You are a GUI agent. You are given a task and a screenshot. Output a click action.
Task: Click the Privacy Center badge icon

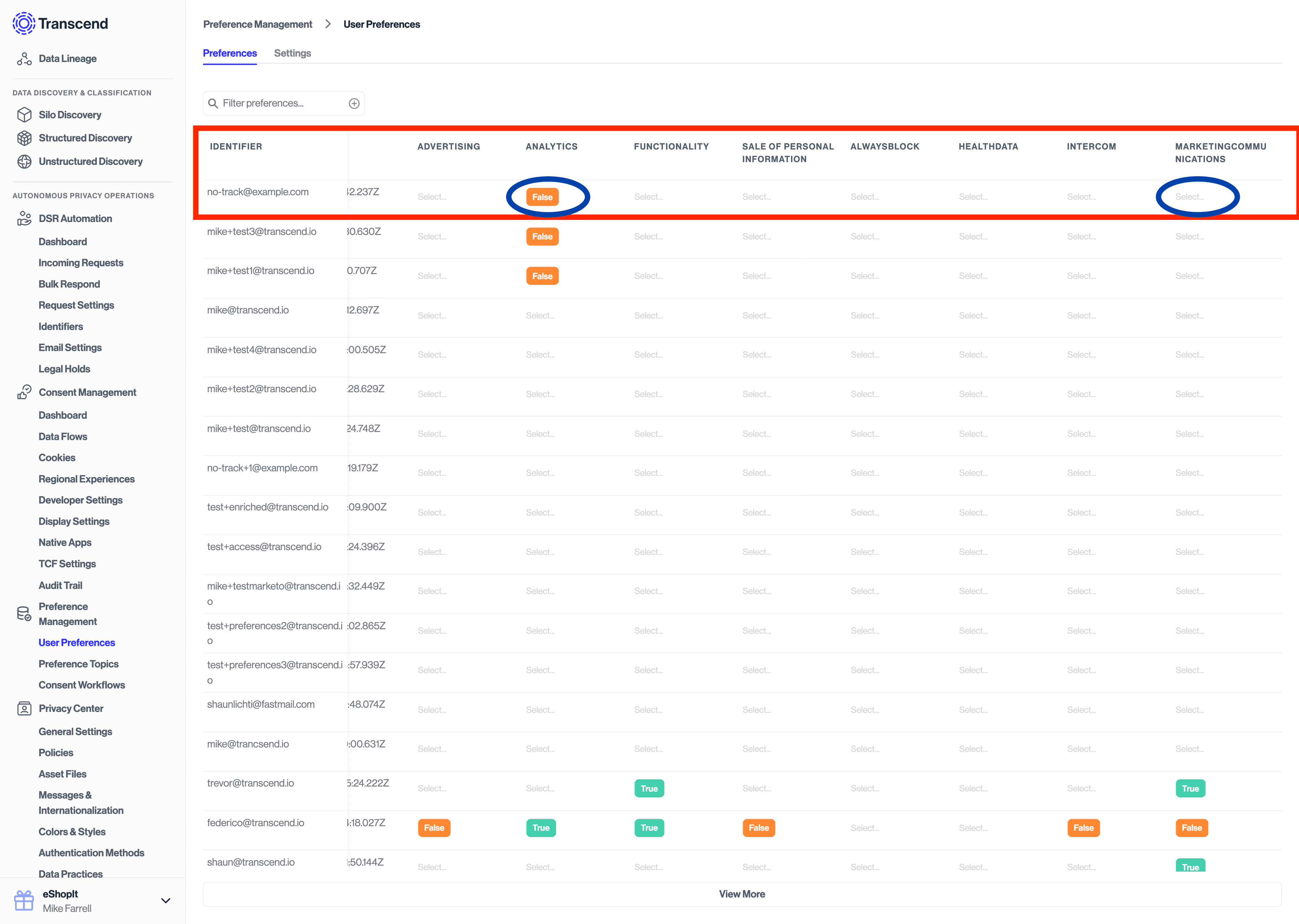click(24, 708)
